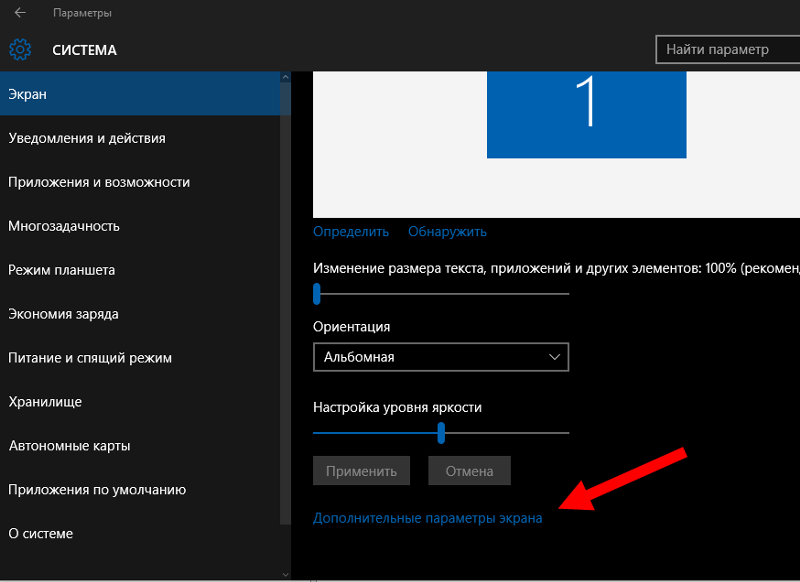Select Экономия заряда in sidebar
Image resolution: width=800 pixels, height=582 pixels.
tap(140, 314)
